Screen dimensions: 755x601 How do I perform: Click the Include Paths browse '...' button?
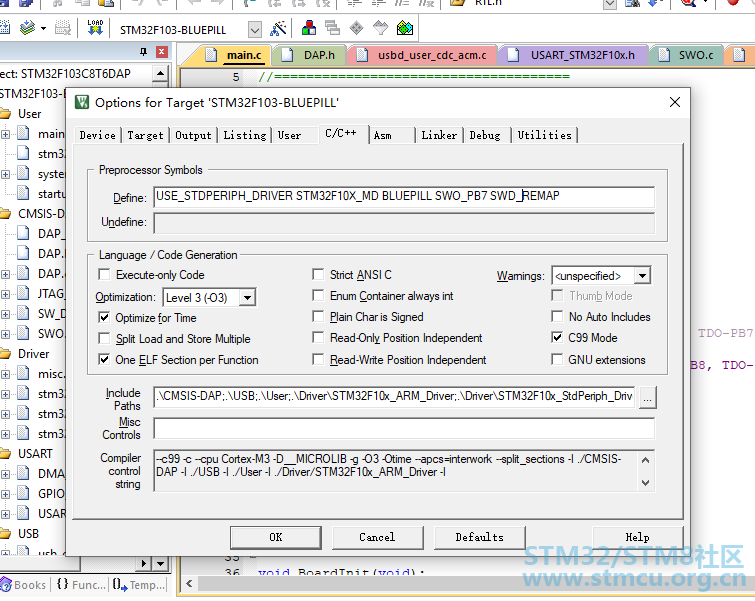[x=648, y=398]
